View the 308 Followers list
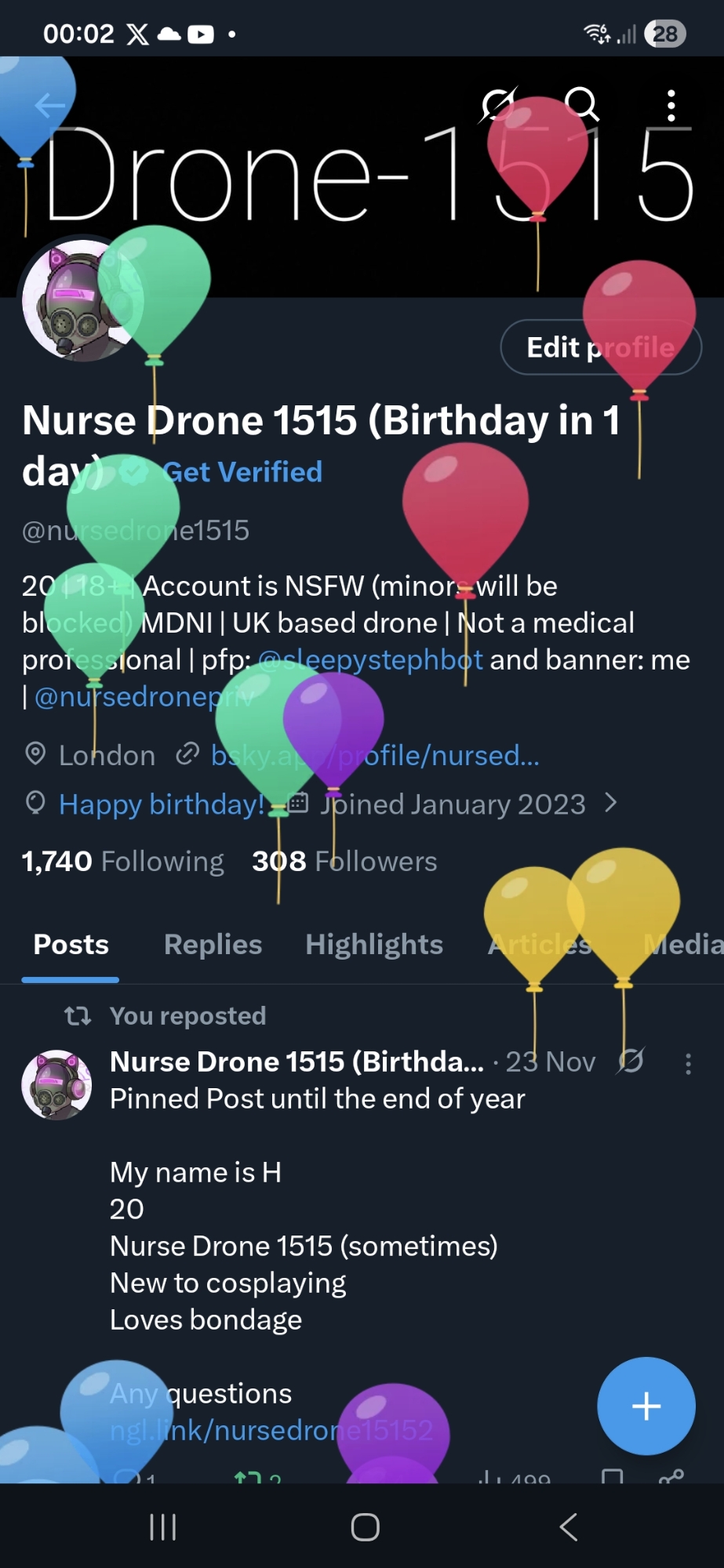Viewport: 724px width, 1568px height. 344,861
